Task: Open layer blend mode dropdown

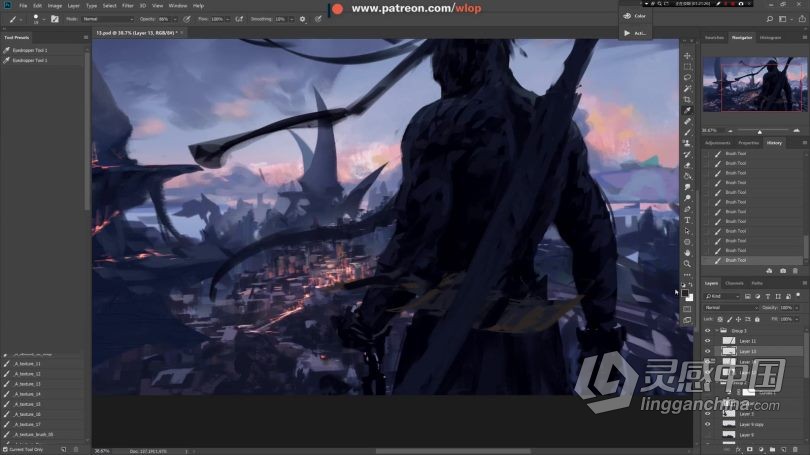Action: (730, 308)
